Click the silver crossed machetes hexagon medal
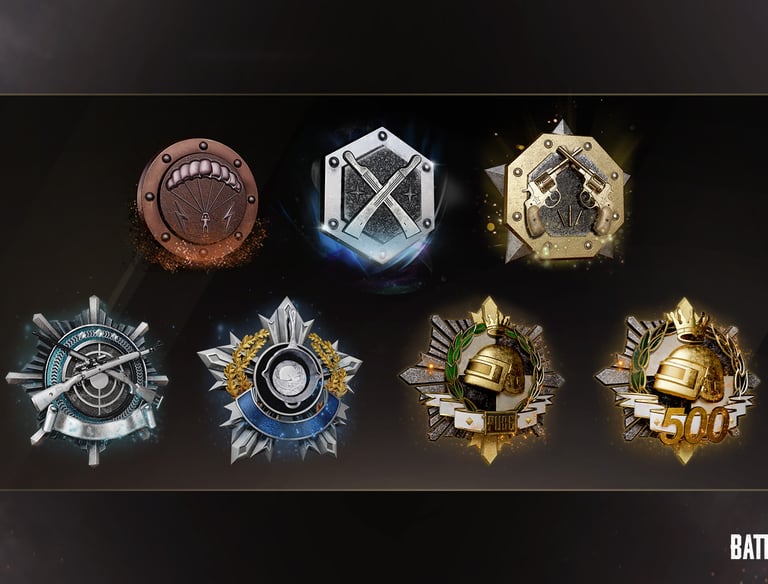 [381, 196]
